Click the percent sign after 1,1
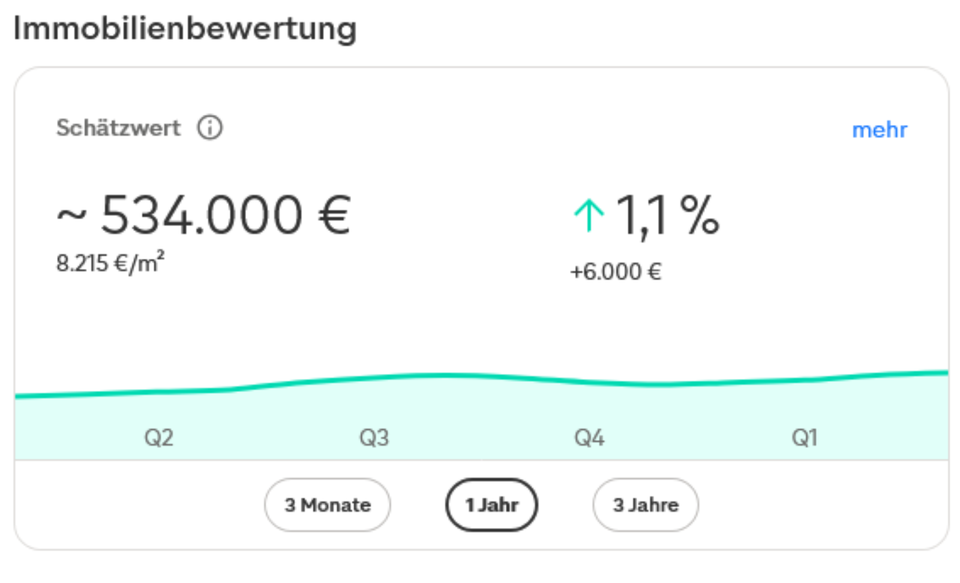This screenshot has width=960, height=583. point(701,216)
